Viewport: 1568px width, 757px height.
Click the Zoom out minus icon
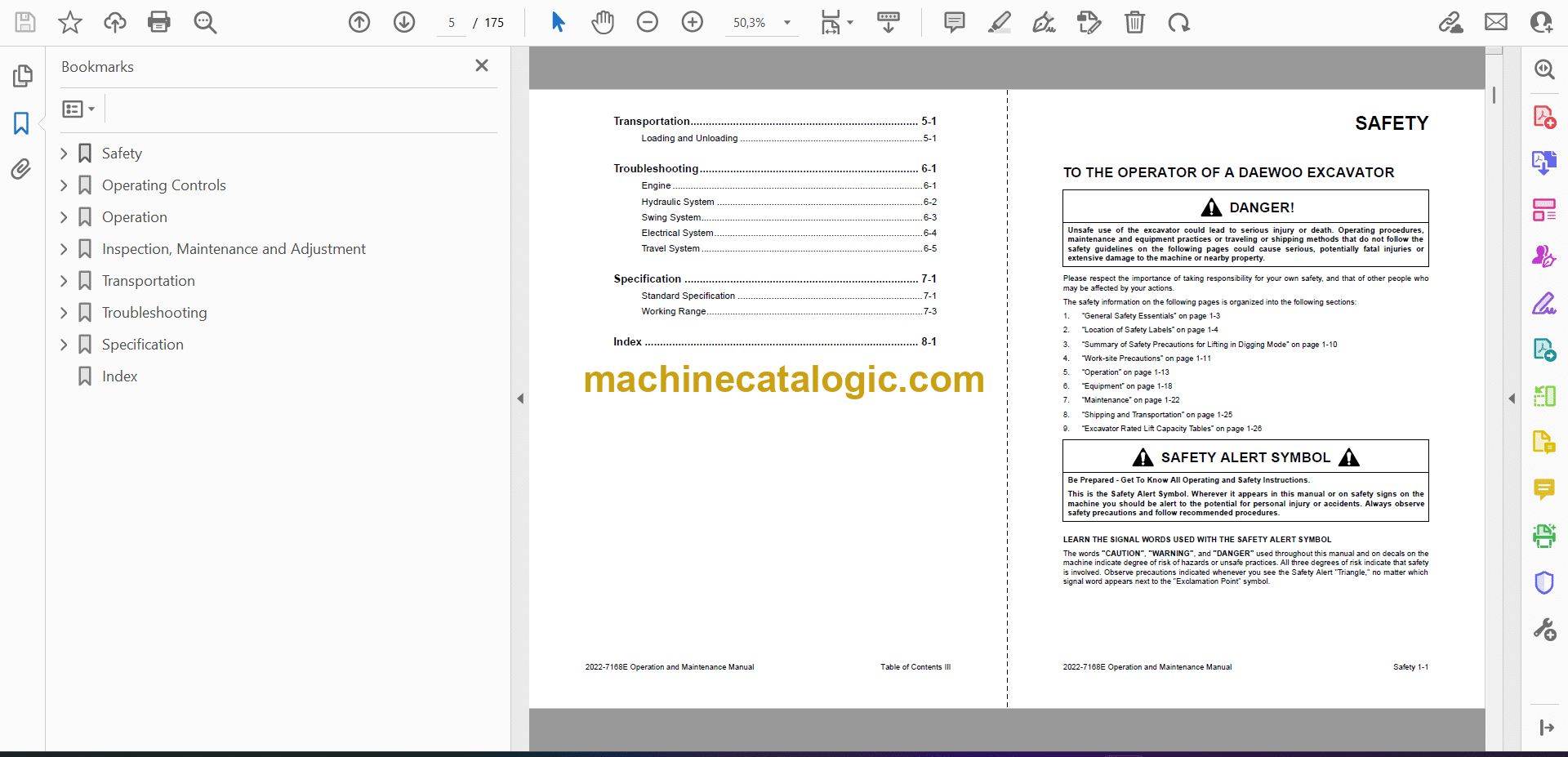pos(648,22)
